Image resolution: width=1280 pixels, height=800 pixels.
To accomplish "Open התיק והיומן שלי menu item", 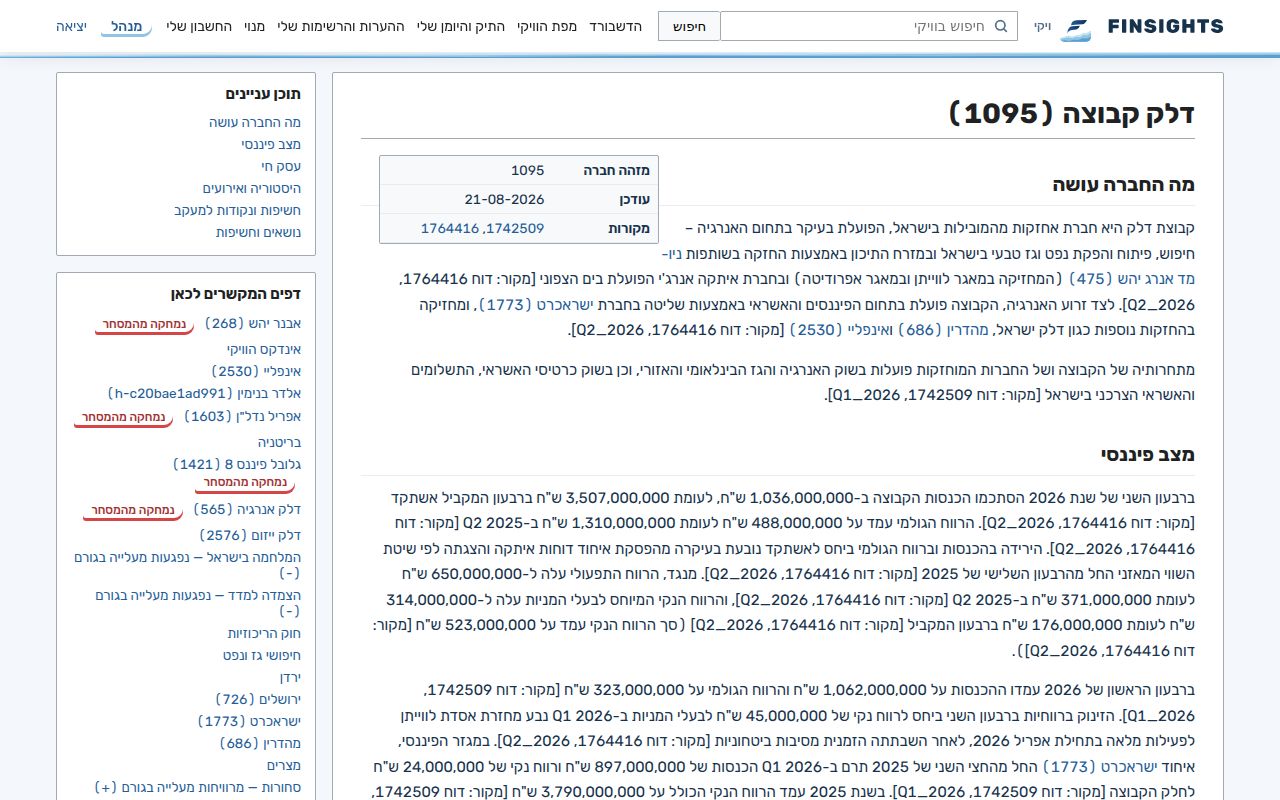I will (461, 26).
